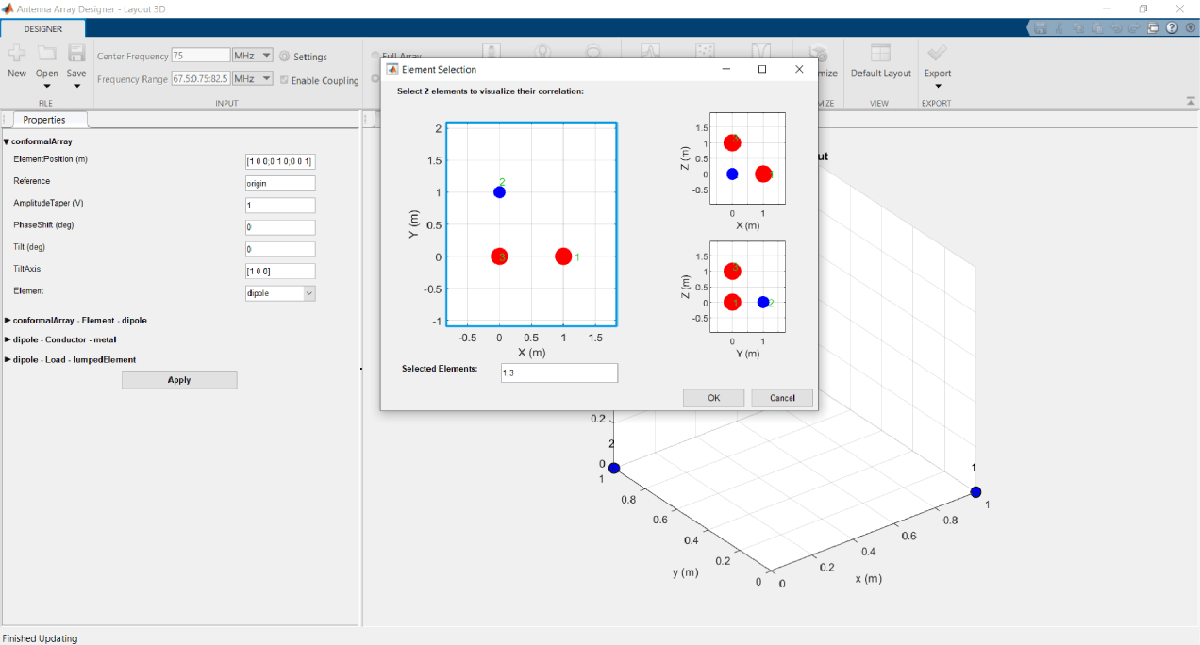
Task: Click the Optimize icon
Action: [818, 54]
